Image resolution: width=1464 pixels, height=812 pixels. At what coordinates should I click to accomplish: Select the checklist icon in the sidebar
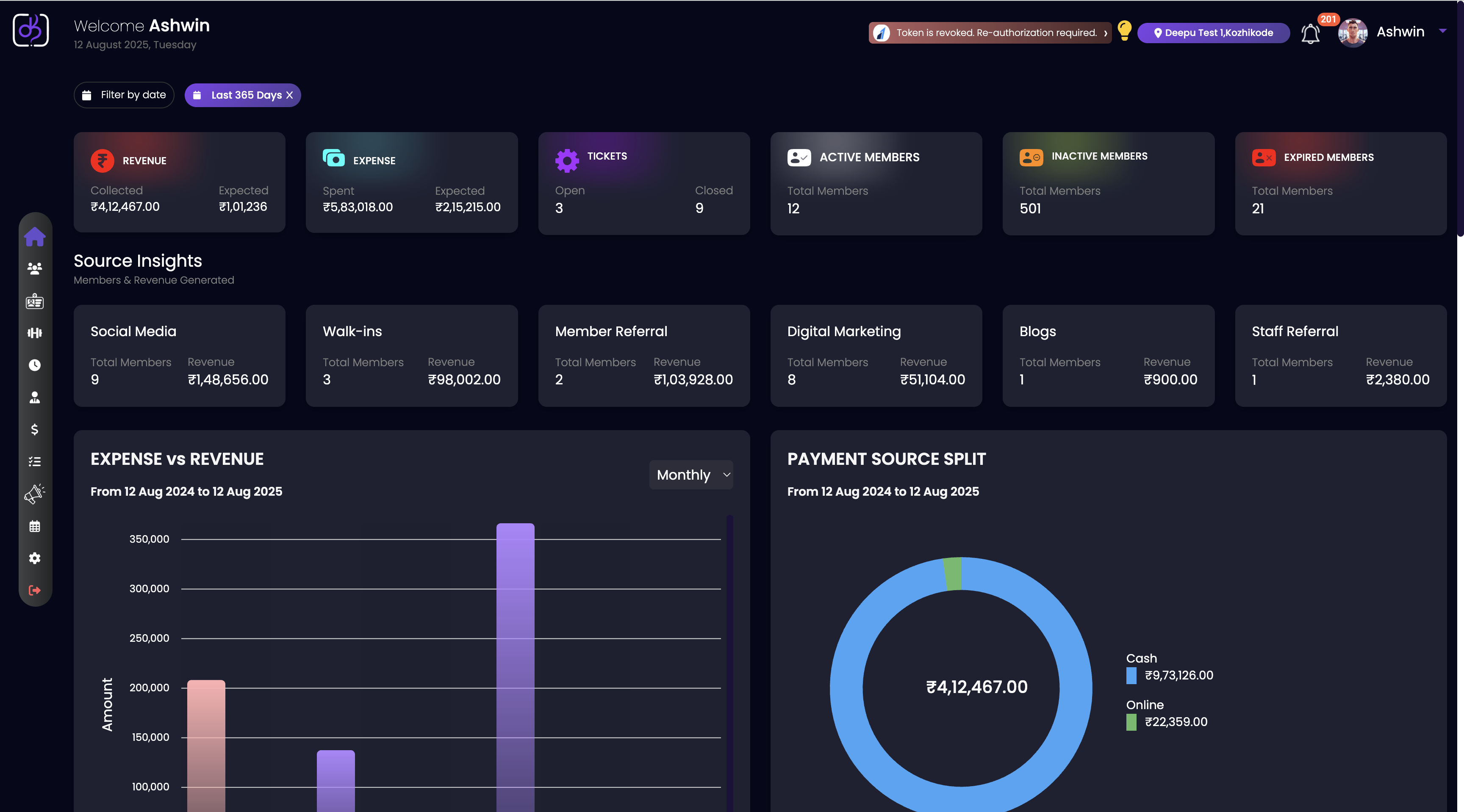(35, 461)
